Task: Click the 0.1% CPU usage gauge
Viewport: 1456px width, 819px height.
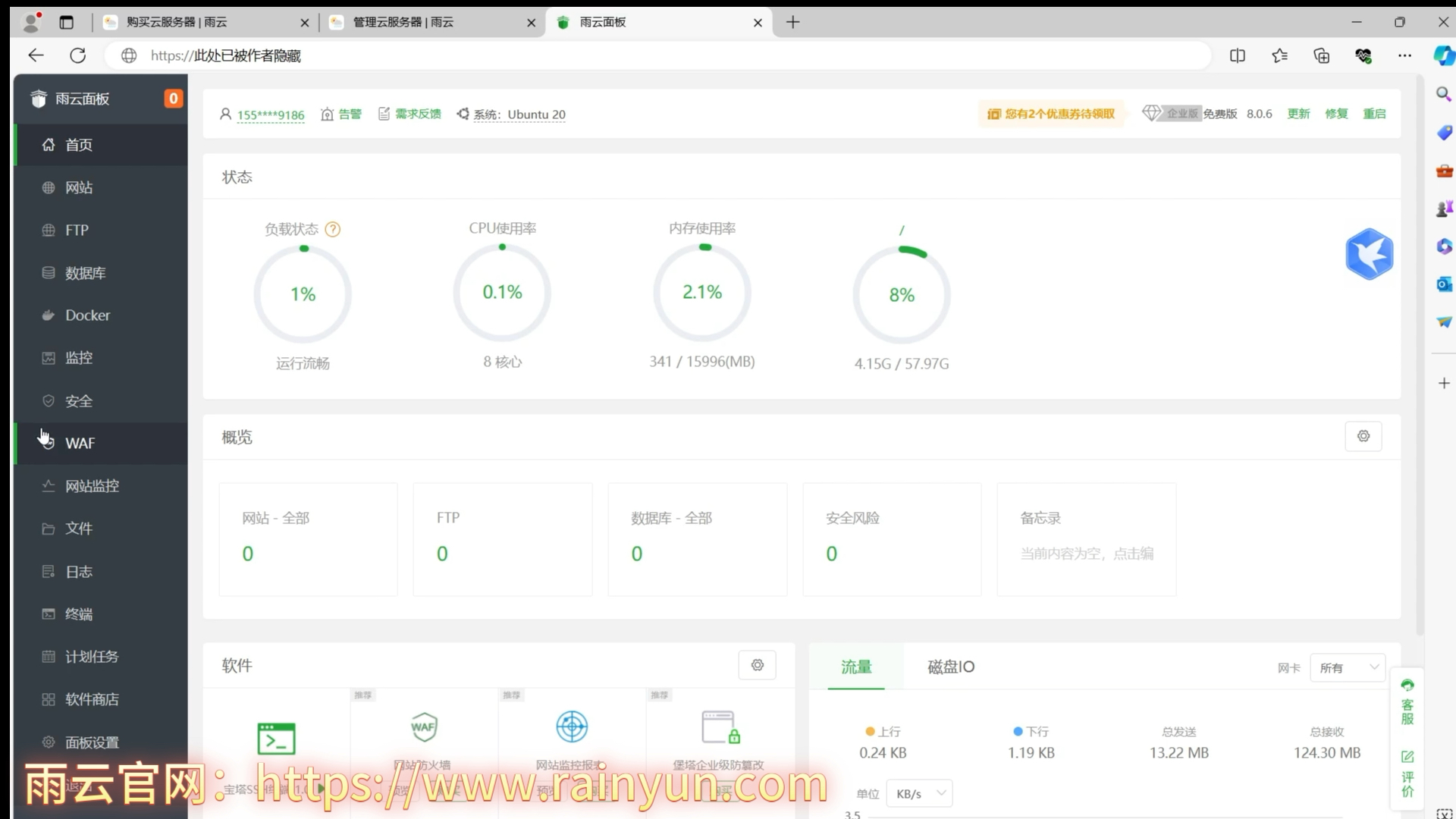Action: tap(502, 292)
